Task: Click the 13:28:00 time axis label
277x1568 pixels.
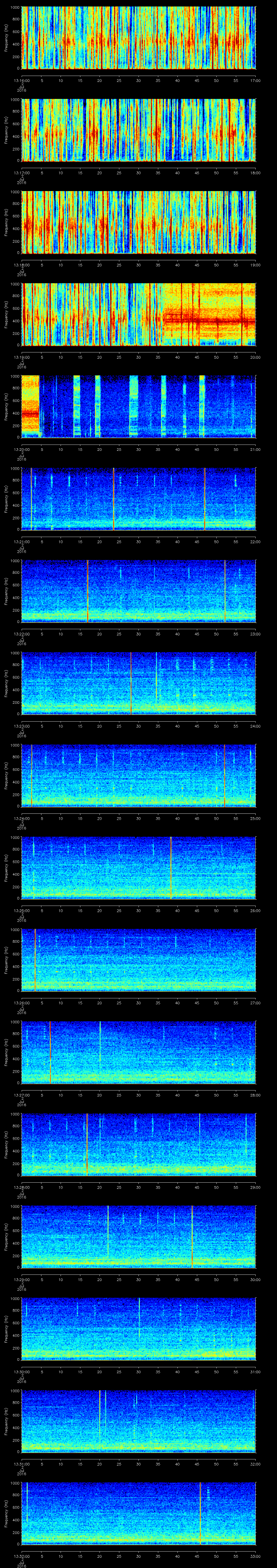Action: coord(21,1187)
